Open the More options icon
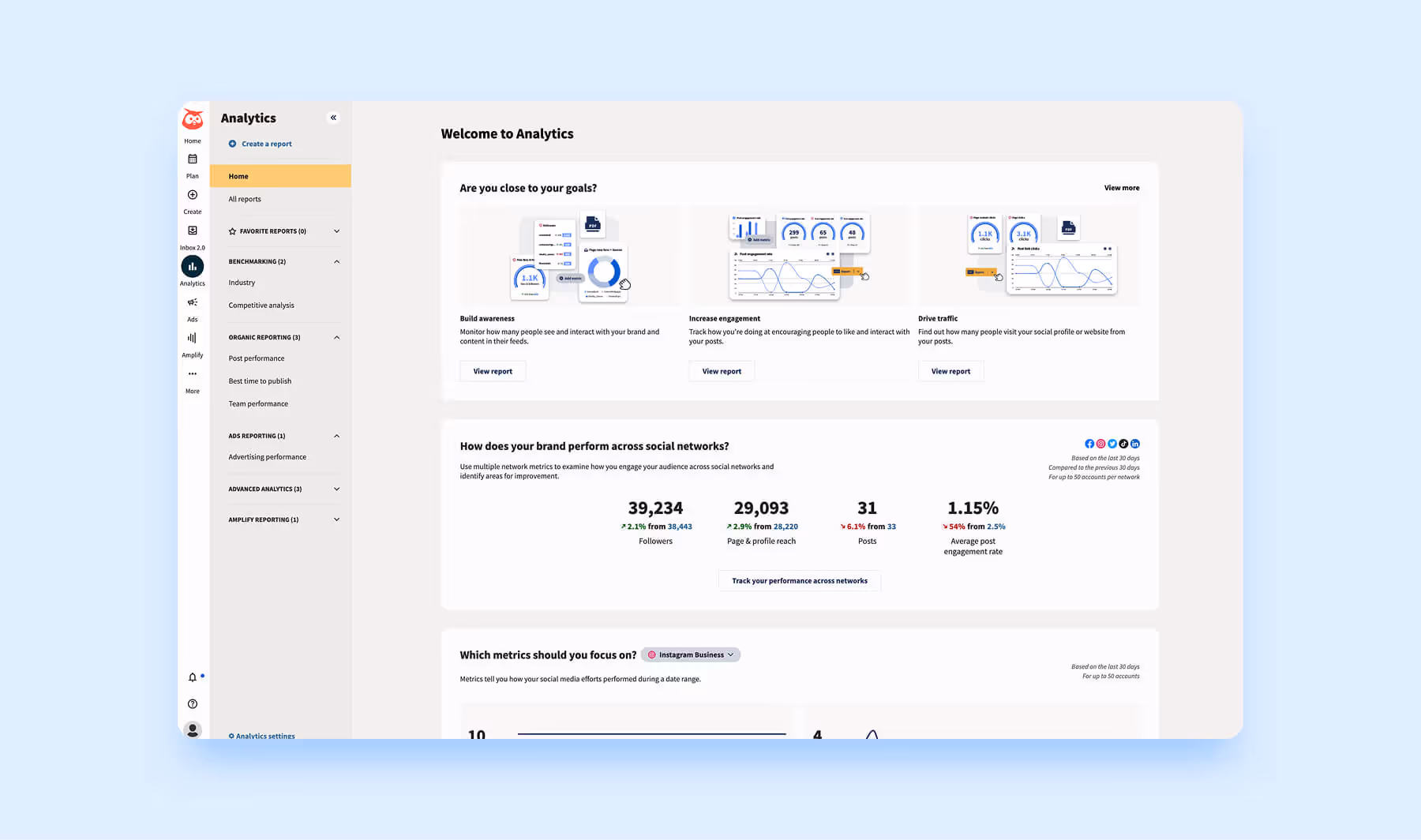The image size is (1421, 840). tap(192, 373)
